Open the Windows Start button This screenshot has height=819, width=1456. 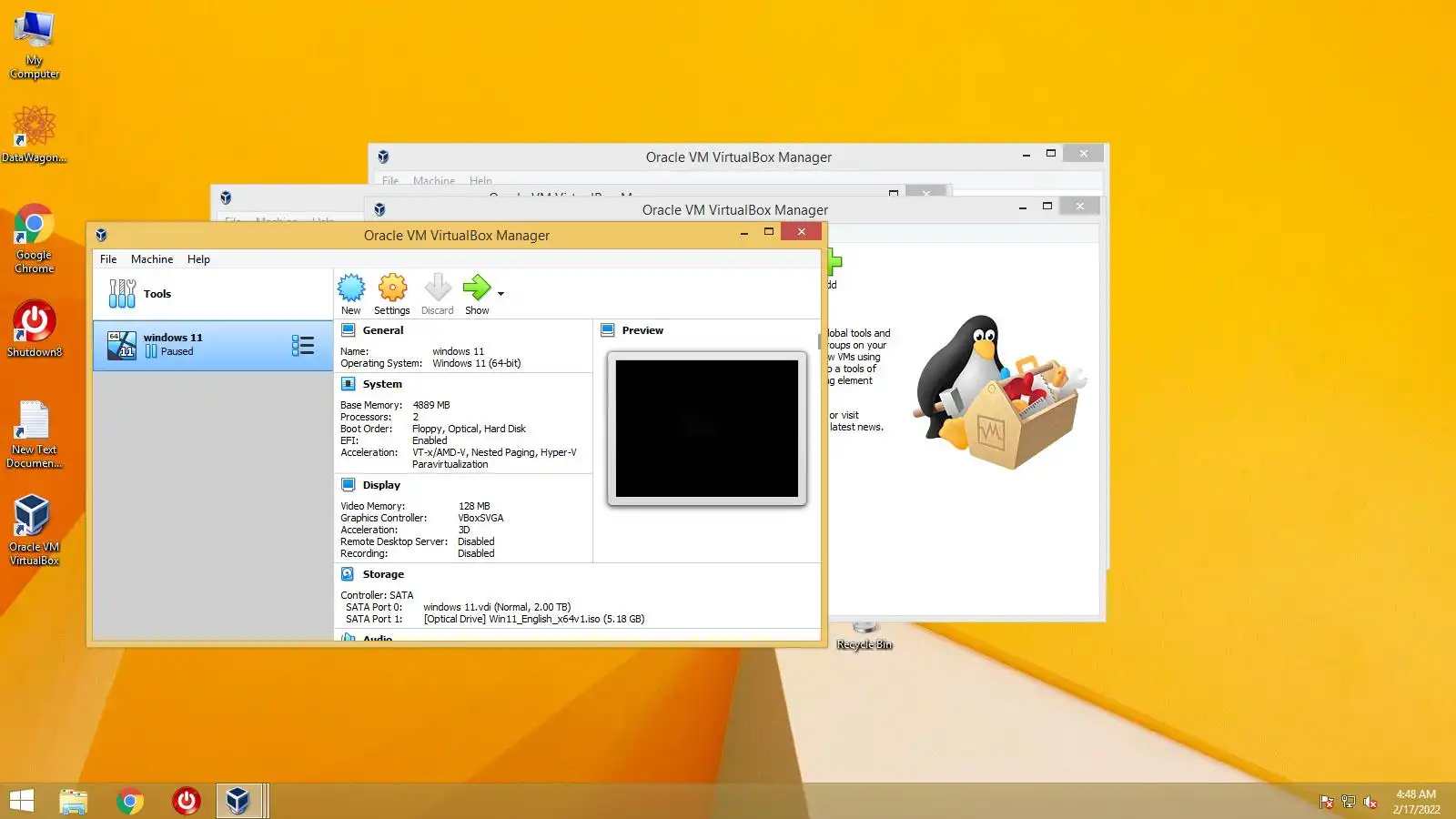pos(22,801)
